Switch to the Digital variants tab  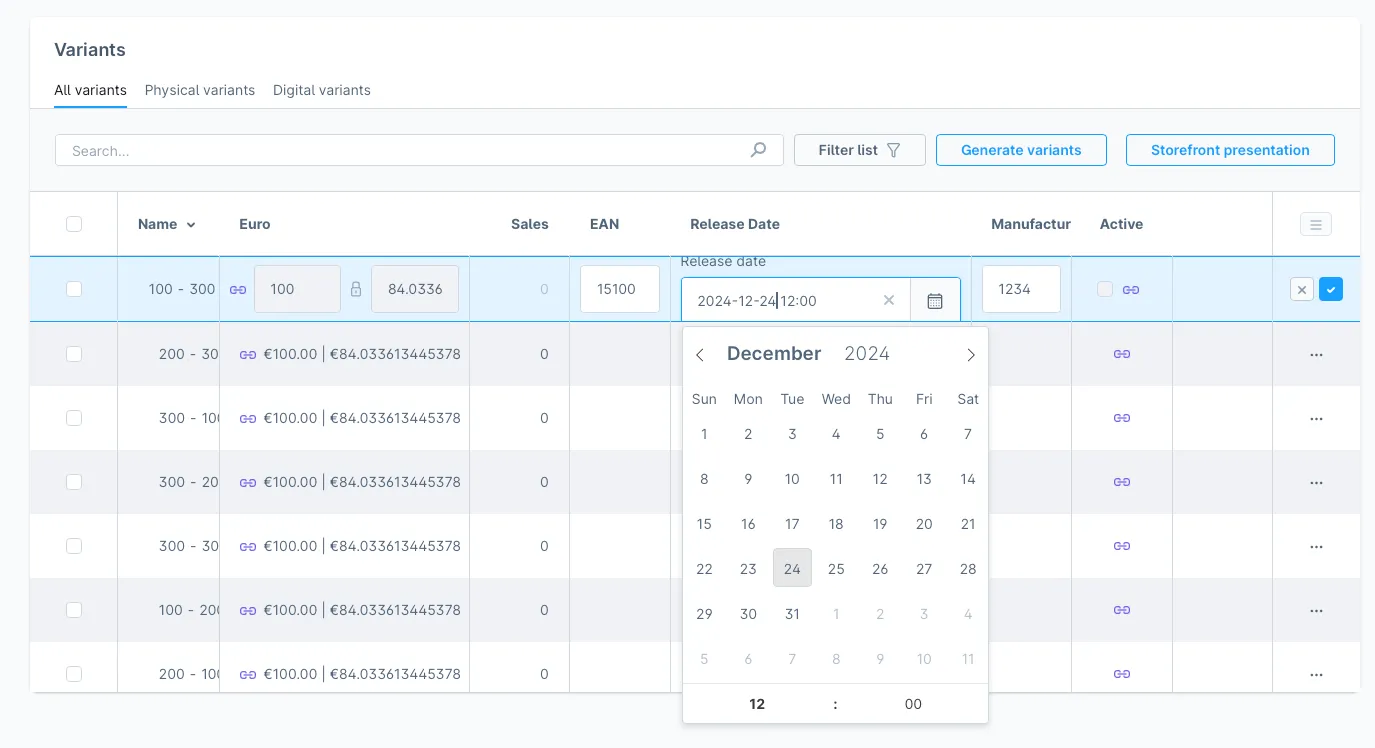[x=322, y=90]
